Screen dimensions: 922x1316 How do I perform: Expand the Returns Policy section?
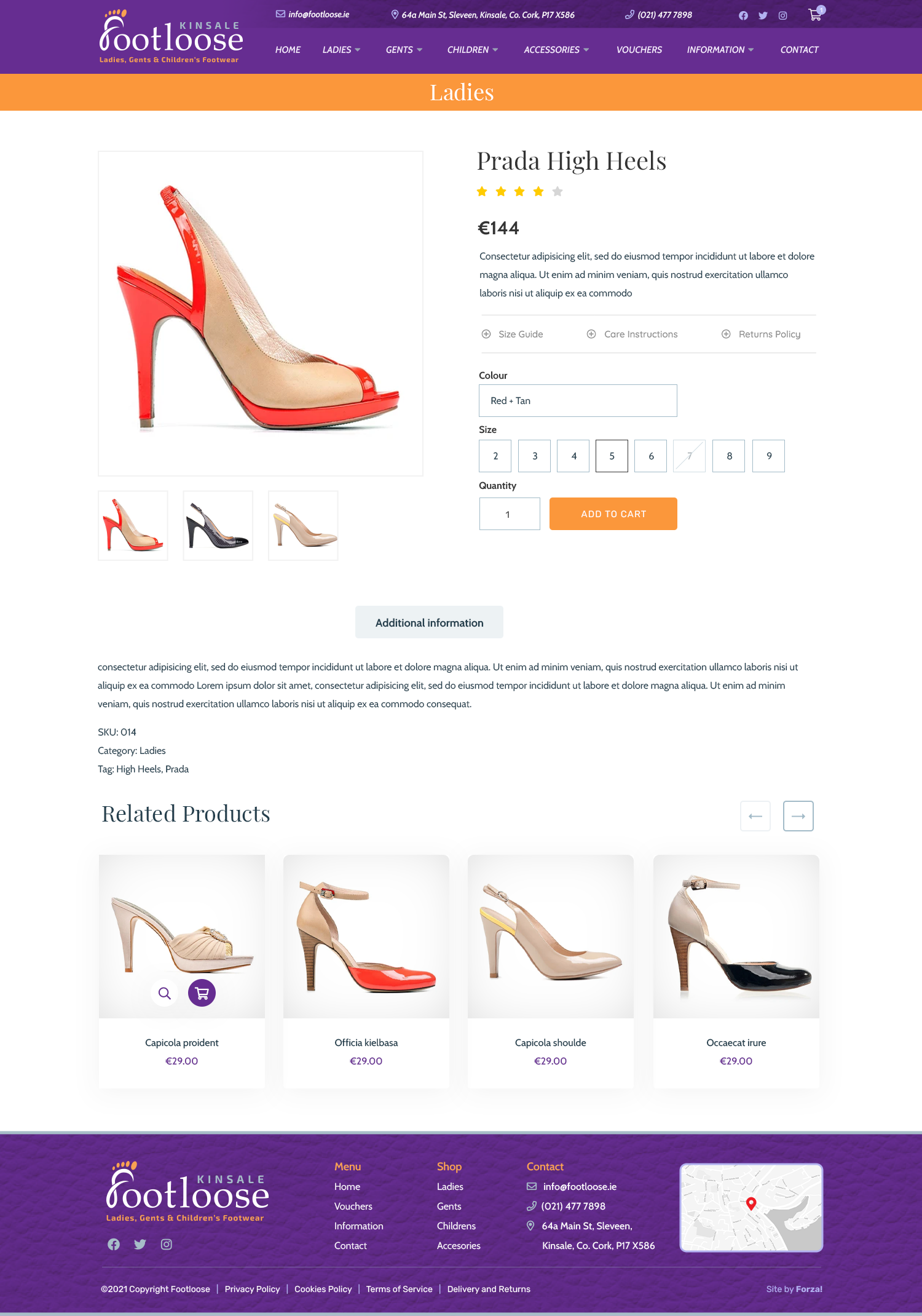(x=761, y=334)
